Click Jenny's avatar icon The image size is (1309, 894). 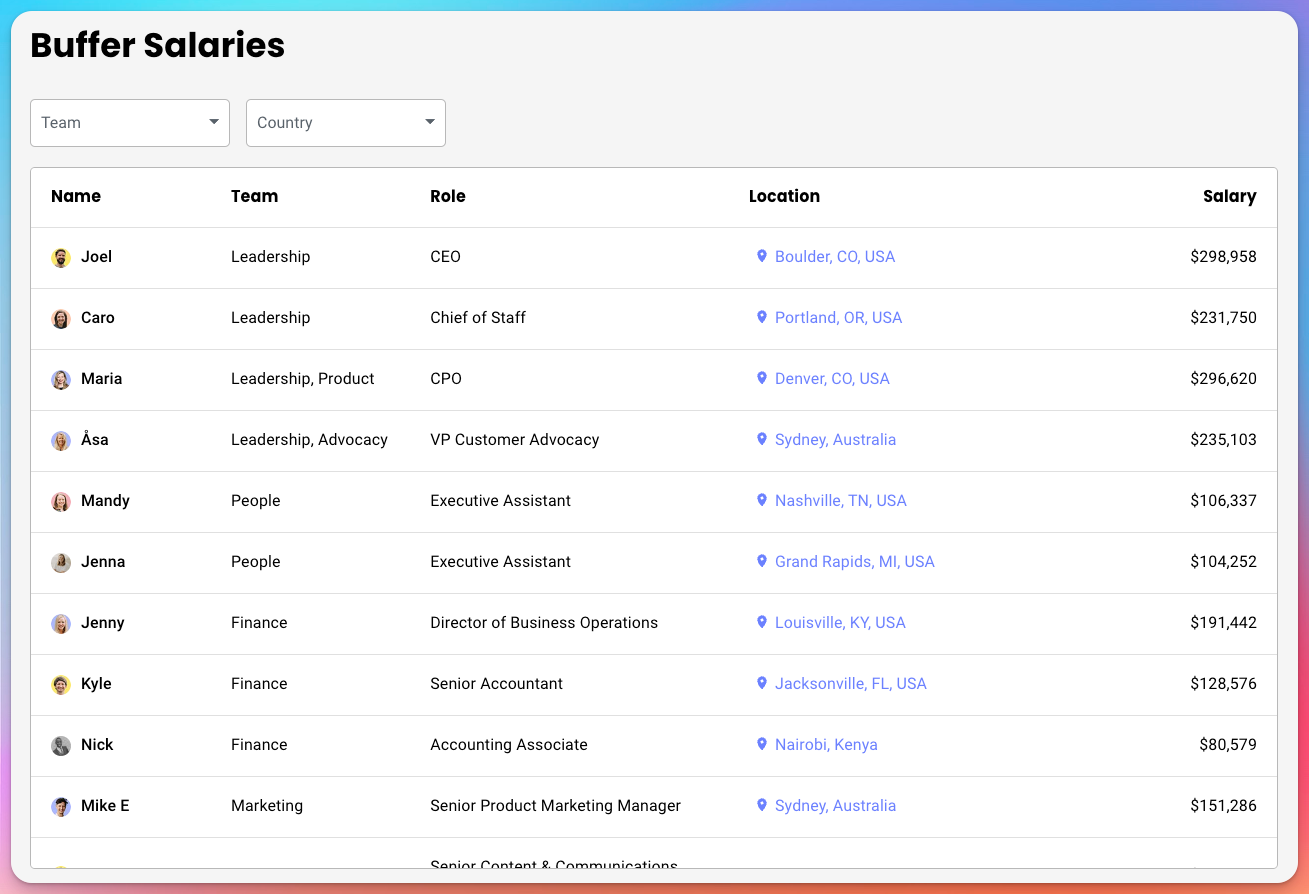pyautogui.click(x=61, y=624)
